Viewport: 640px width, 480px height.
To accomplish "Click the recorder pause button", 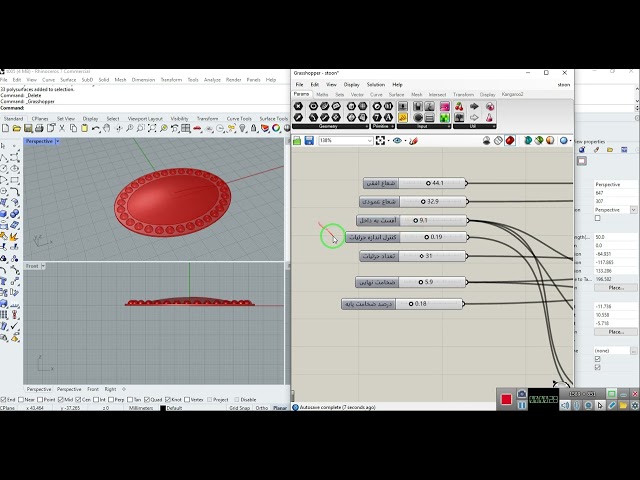I will [x=522, y=405].
